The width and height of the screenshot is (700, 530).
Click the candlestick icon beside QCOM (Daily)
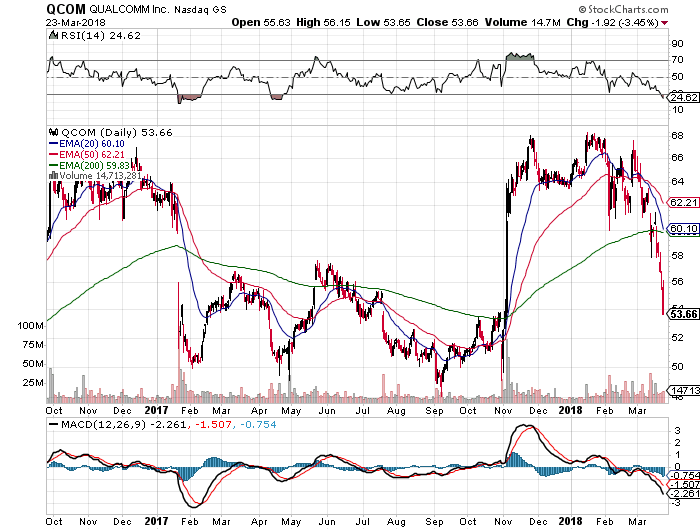[54, 132]
